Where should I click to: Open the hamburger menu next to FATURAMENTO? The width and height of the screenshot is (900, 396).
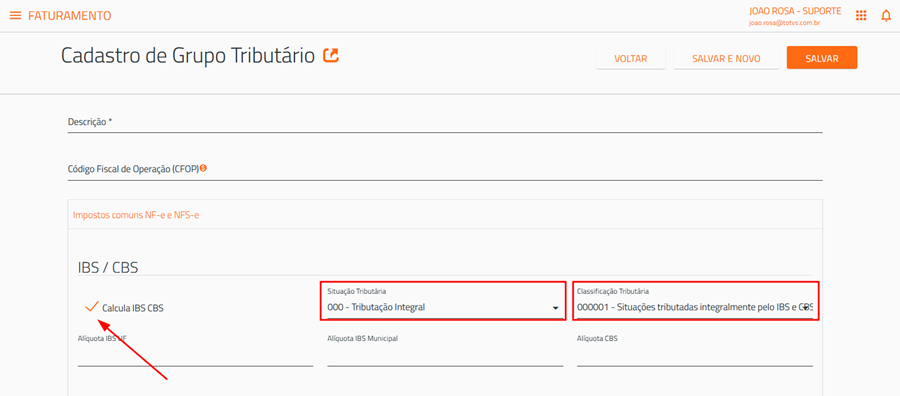(15, 15)
